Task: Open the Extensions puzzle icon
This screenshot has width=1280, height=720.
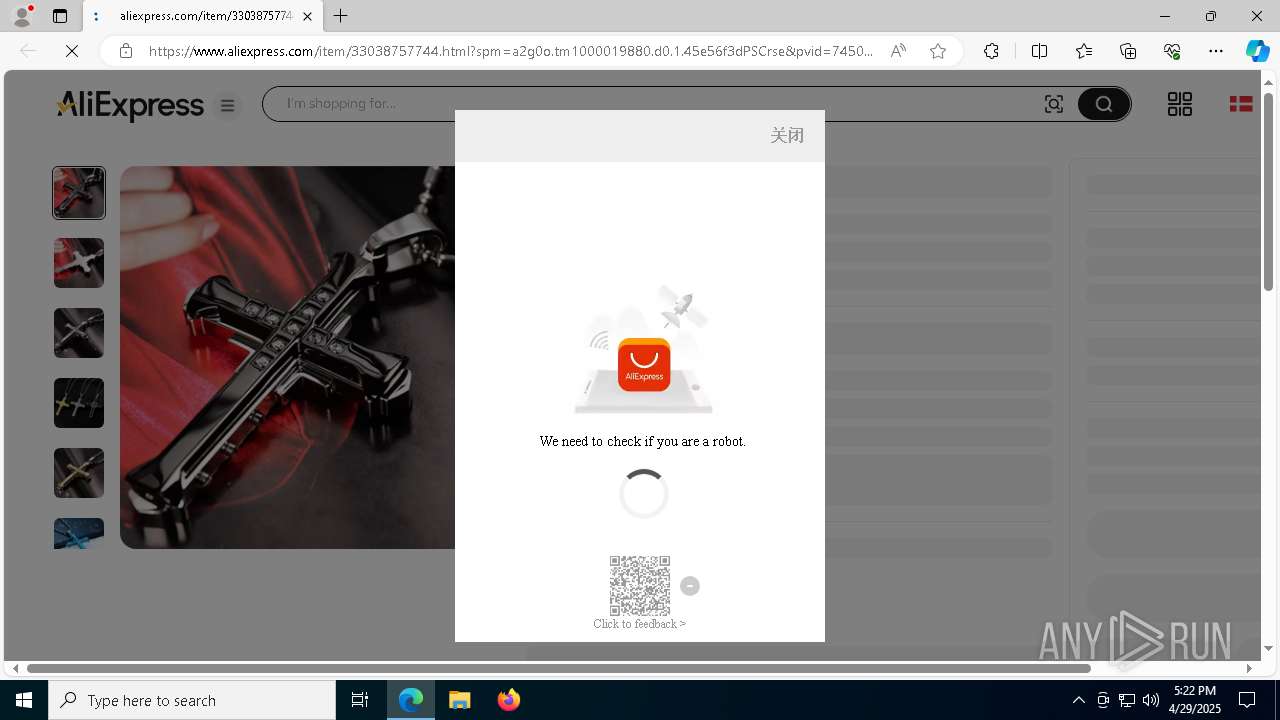Action: (x=991, y=51)
